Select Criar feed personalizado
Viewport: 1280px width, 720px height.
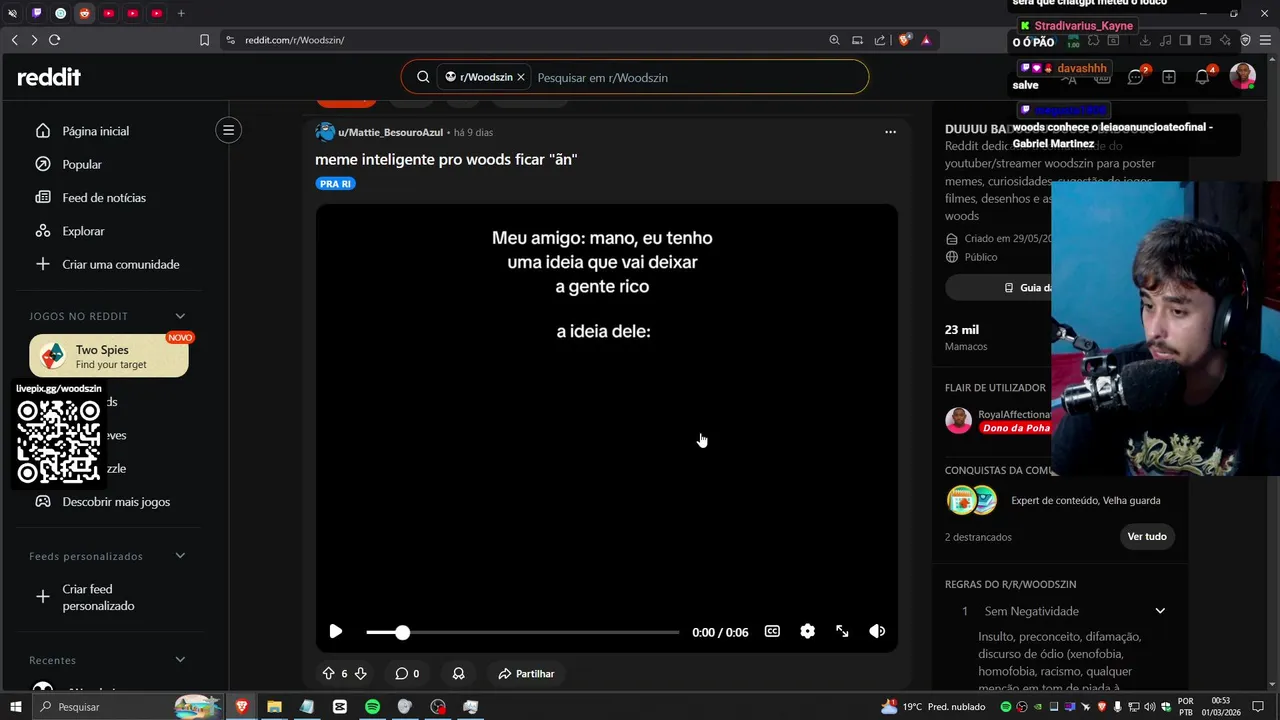pyautogui.click(x=96, y=597)
